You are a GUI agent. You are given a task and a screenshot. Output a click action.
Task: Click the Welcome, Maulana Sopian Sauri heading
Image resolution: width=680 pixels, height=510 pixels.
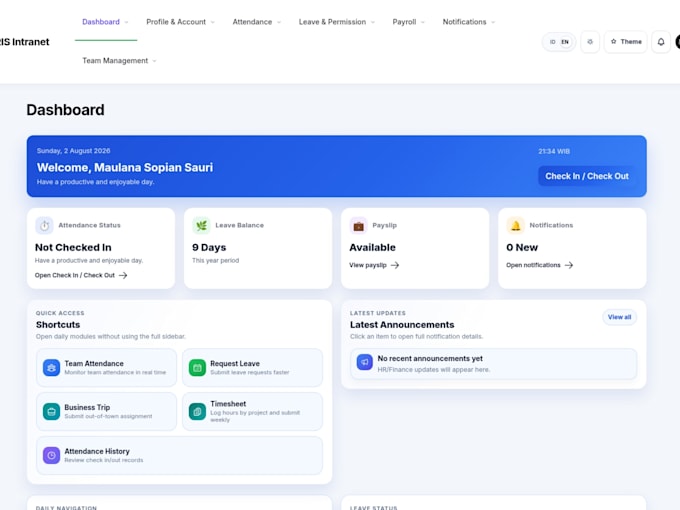pos(125,168)
